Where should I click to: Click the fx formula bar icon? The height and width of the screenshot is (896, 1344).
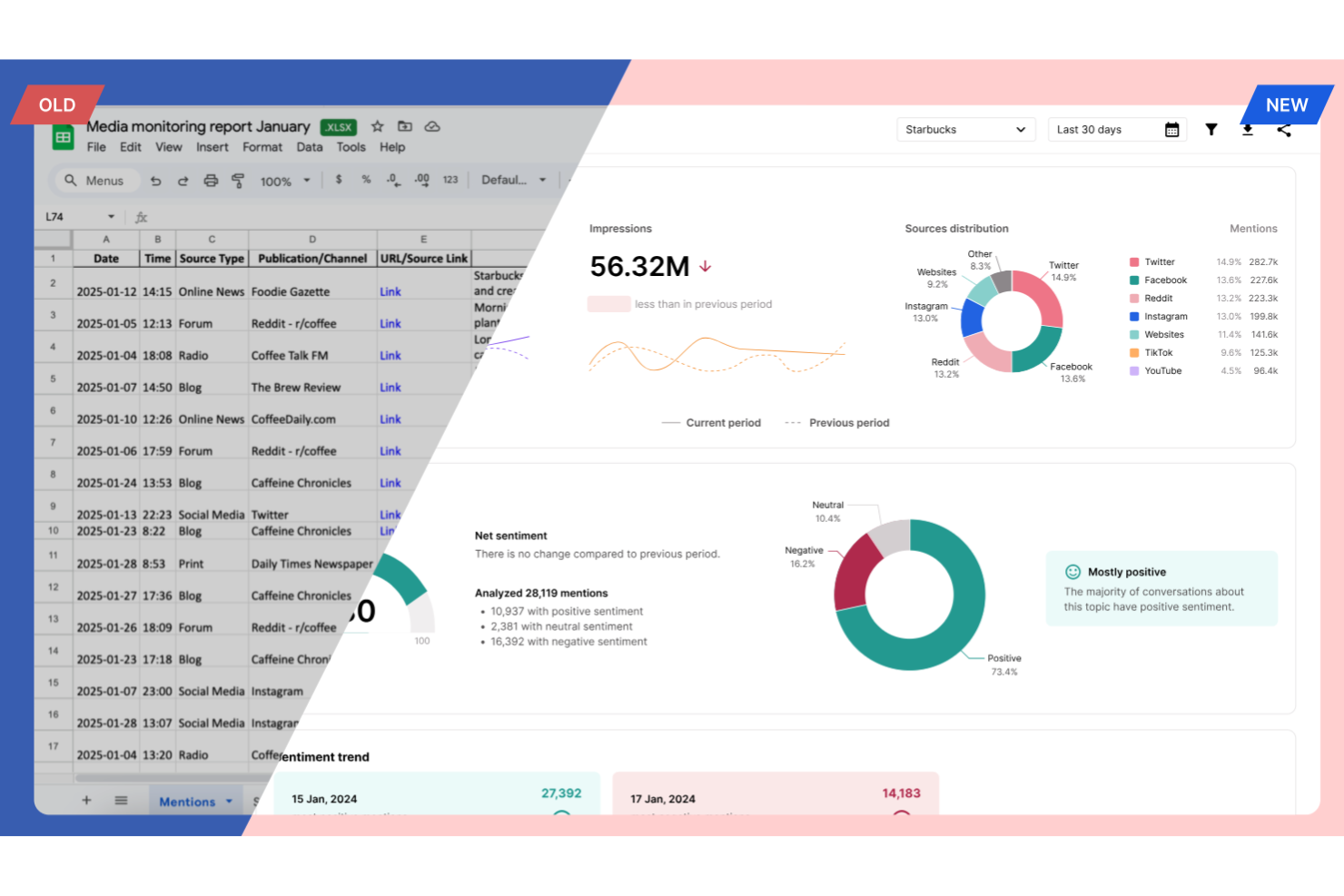[142, 217]
